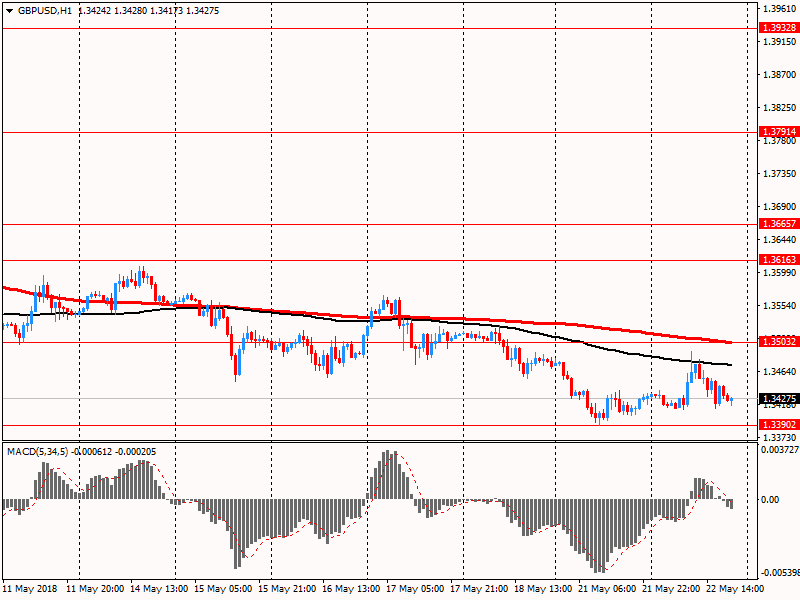Select the 17 May 21:00 time label
This screenshot has width=800, height=600.
(x=479, y=588)
